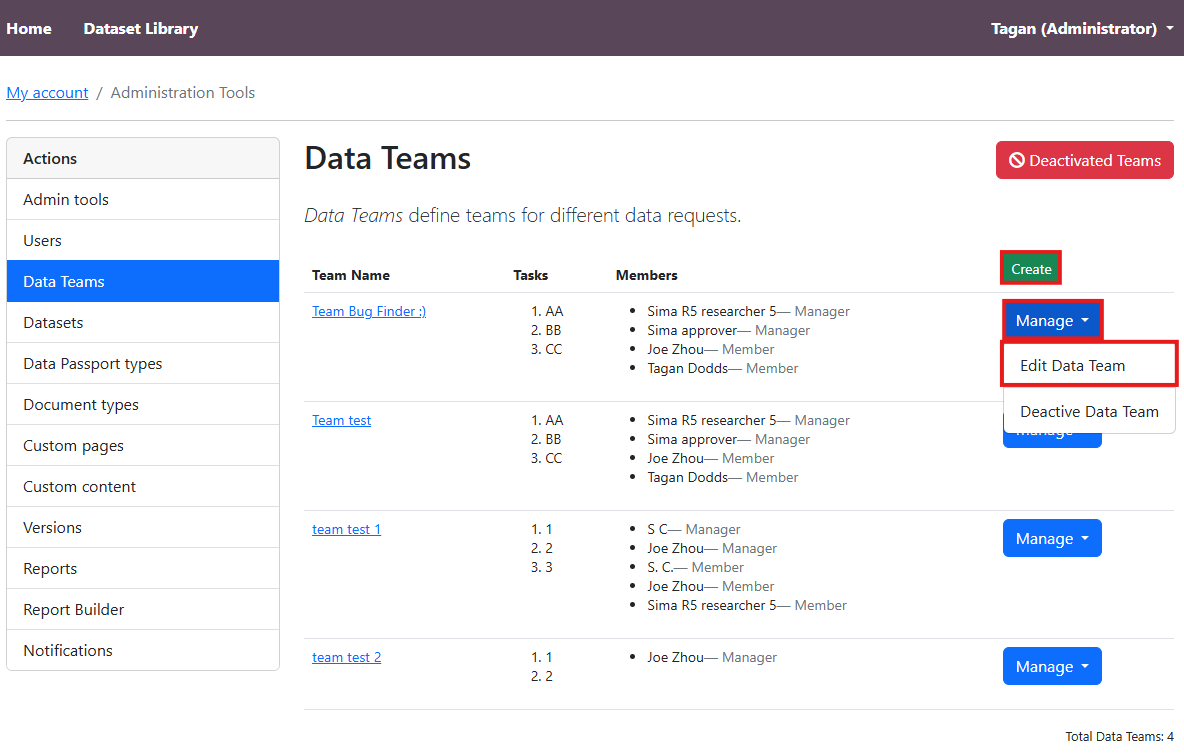The image size is (1184, 754).
Task: Open Datasets in the Actions sidebar
Action: pos(53,322)
